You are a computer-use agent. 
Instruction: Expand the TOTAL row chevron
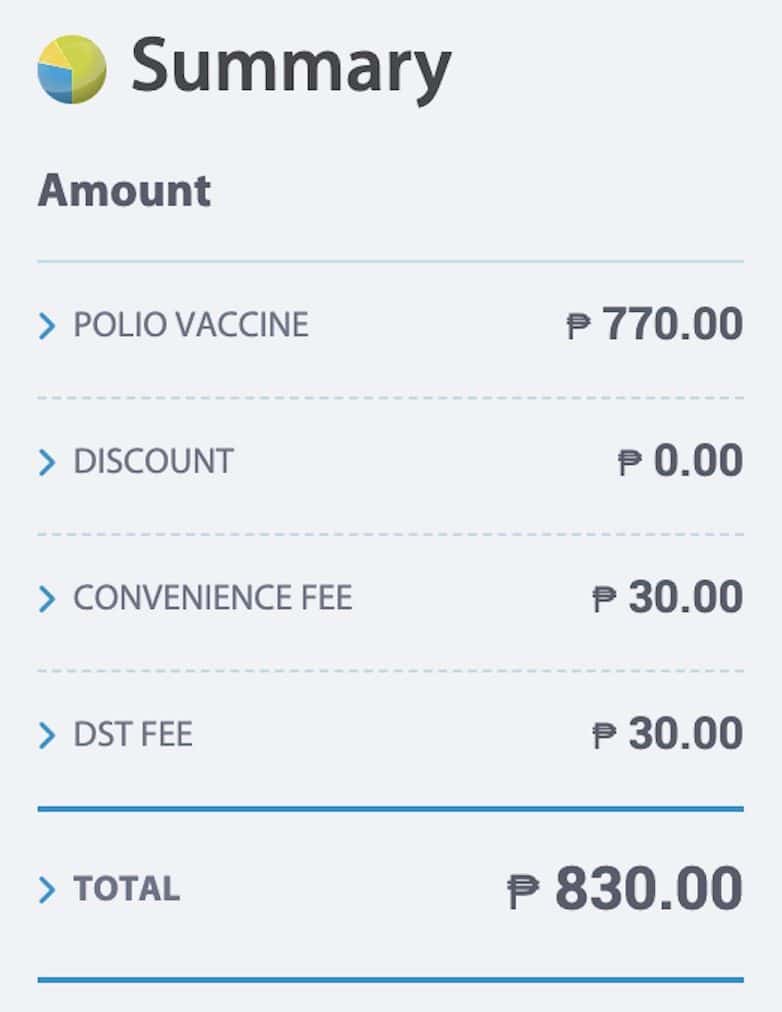pyautogui.click(x=47, y=890)
